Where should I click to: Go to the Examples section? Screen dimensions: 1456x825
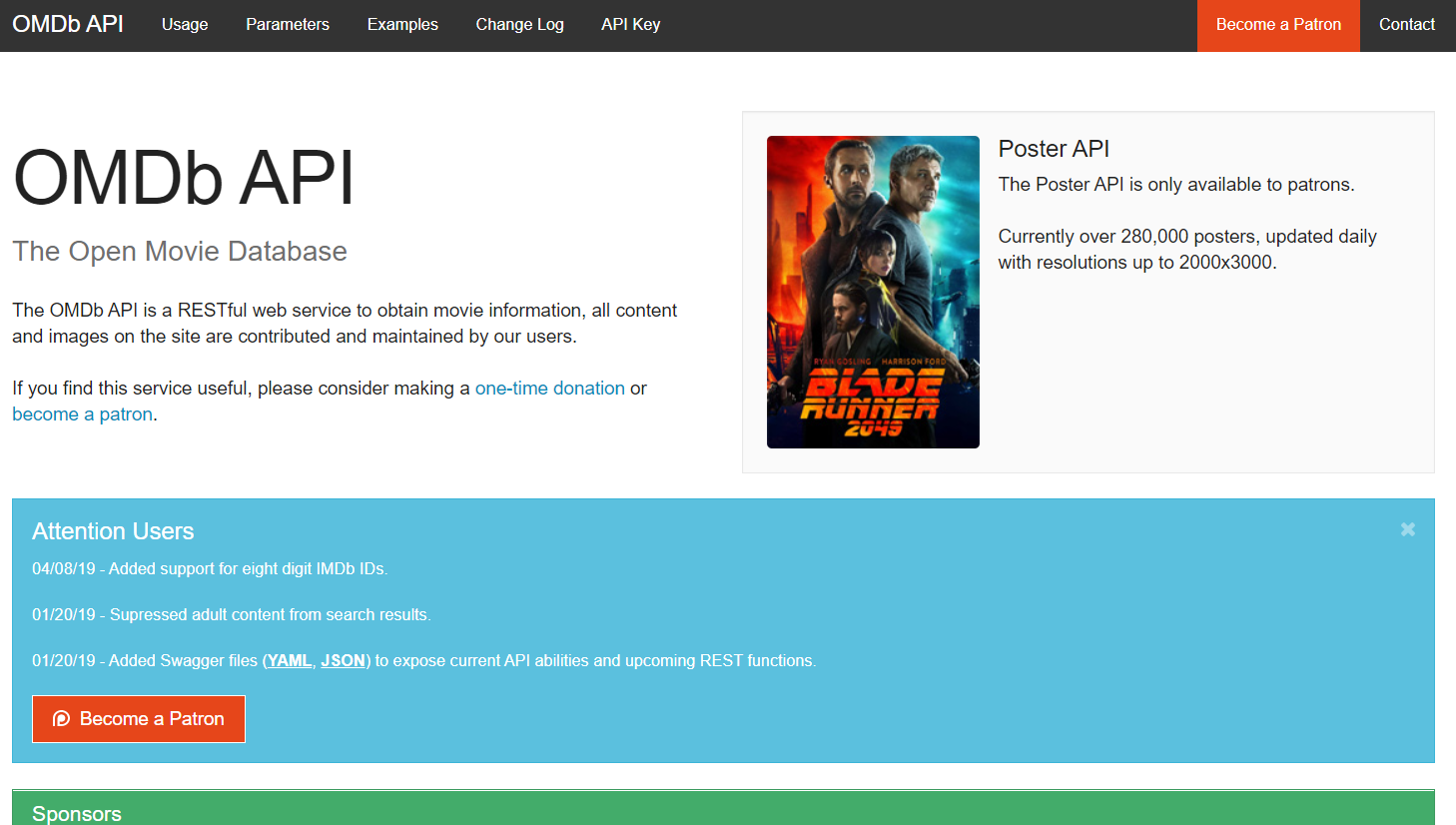point(402,25)
